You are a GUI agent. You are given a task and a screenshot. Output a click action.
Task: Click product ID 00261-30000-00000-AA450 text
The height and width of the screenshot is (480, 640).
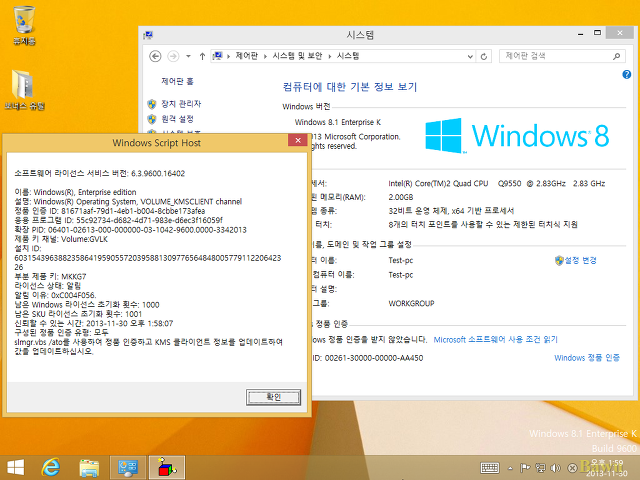373,358
